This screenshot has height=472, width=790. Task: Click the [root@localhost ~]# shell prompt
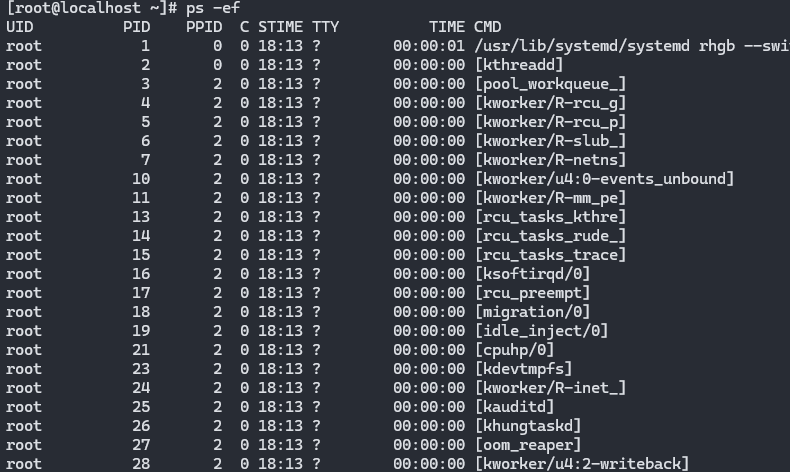92,8
